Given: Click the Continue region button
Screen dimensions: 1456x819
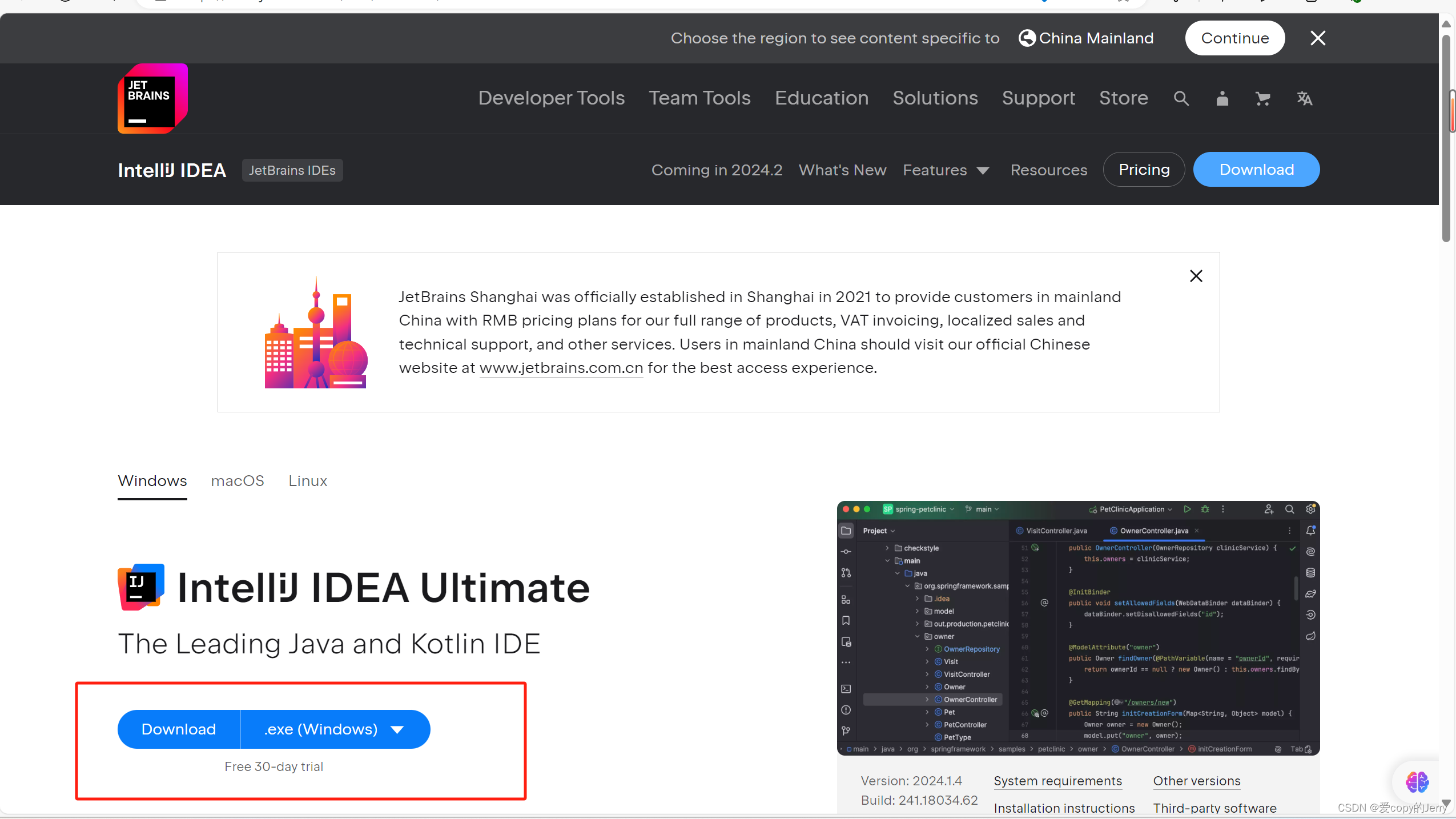Looking at the screenshot, I should [x=1234, y=38].
